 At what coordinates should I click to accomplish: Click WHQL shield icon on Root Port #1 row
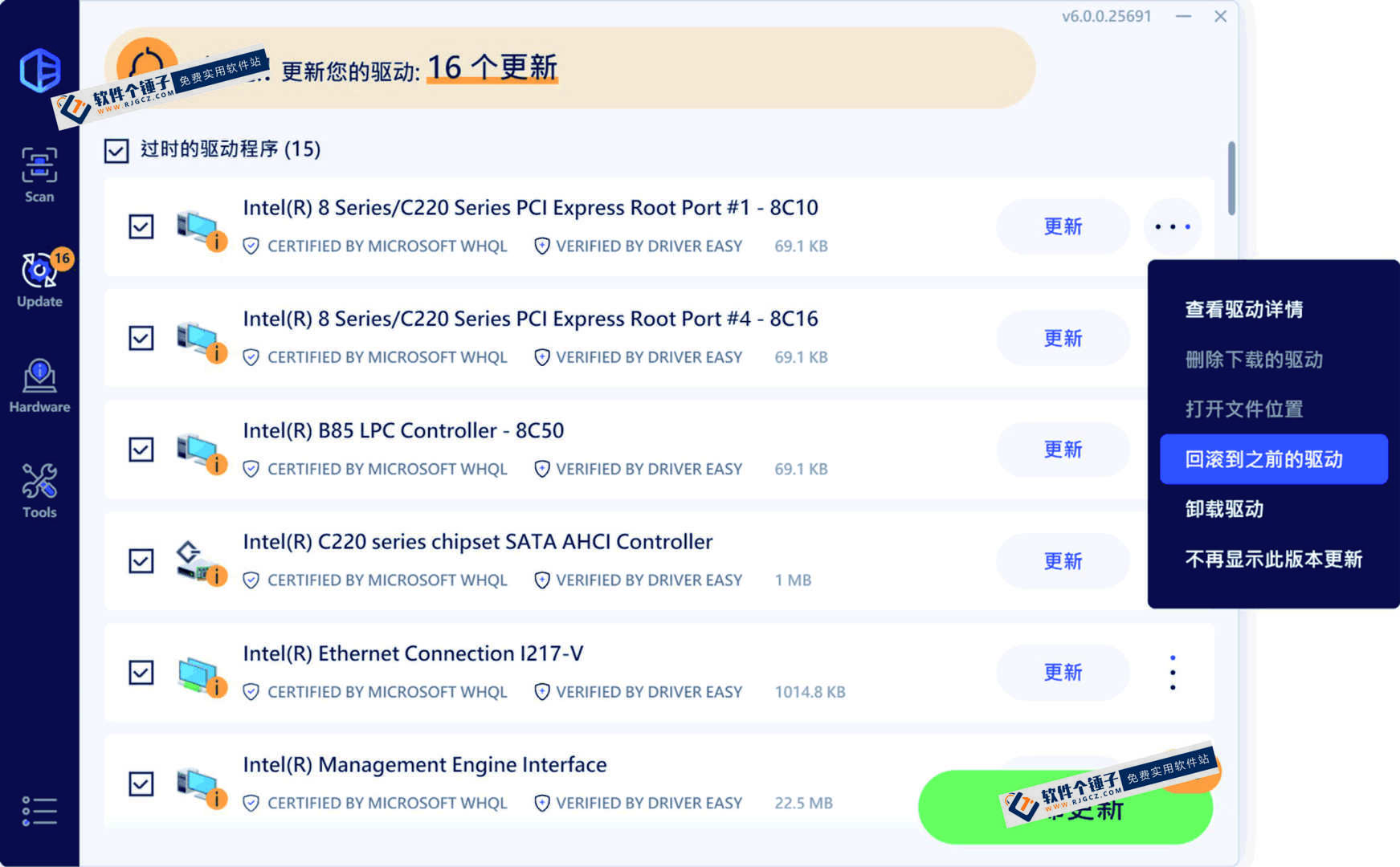tap(251, 246)
